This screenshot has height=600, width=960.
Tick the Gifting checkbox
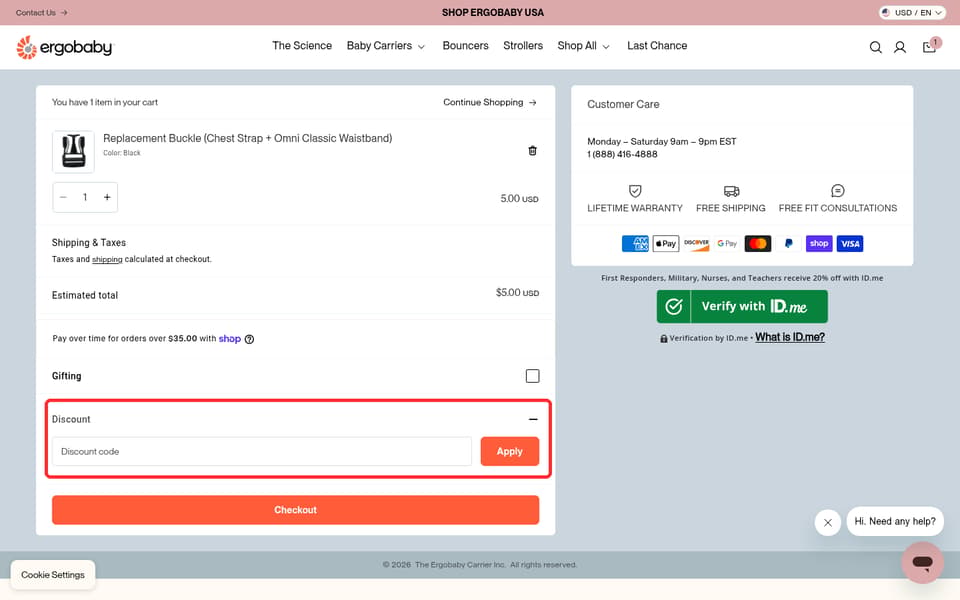click(x=532, y=376)
